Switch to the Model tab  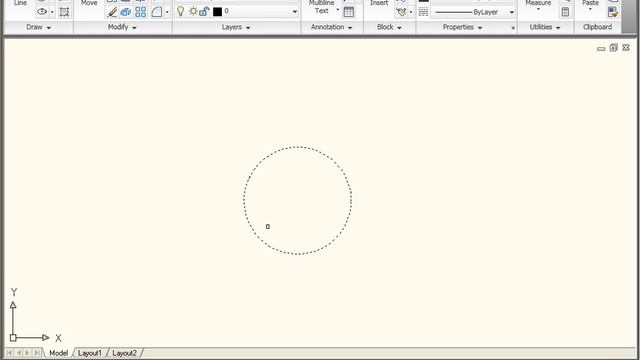point(58,353)
